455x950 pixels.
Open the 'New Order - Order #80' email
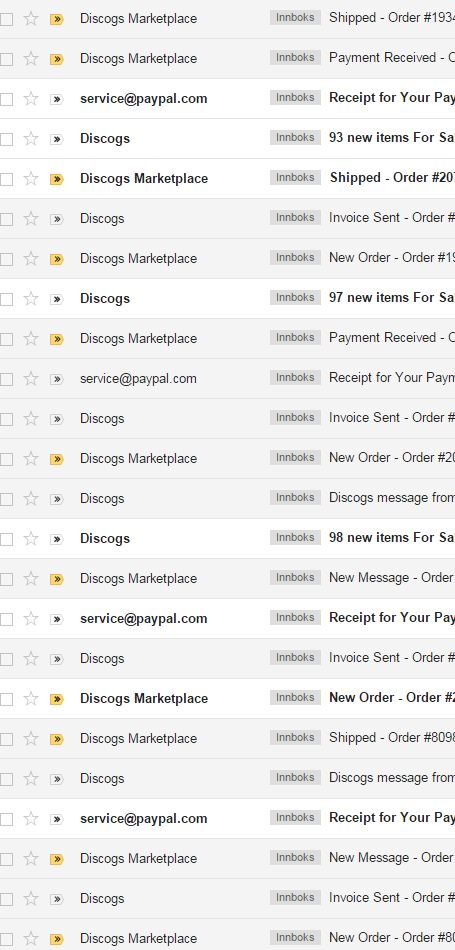pyautogui.click(x=392, y=937)
